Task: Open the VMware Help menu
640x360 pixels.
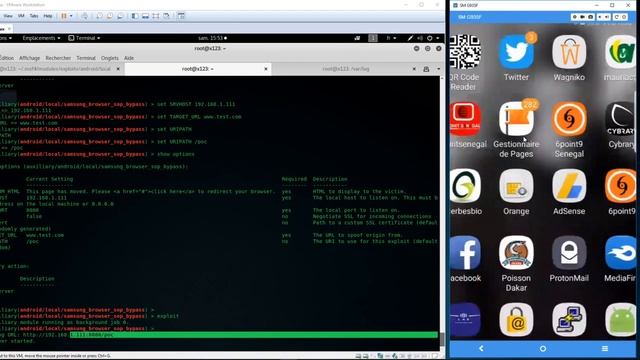Action: (x=48, y=16)
